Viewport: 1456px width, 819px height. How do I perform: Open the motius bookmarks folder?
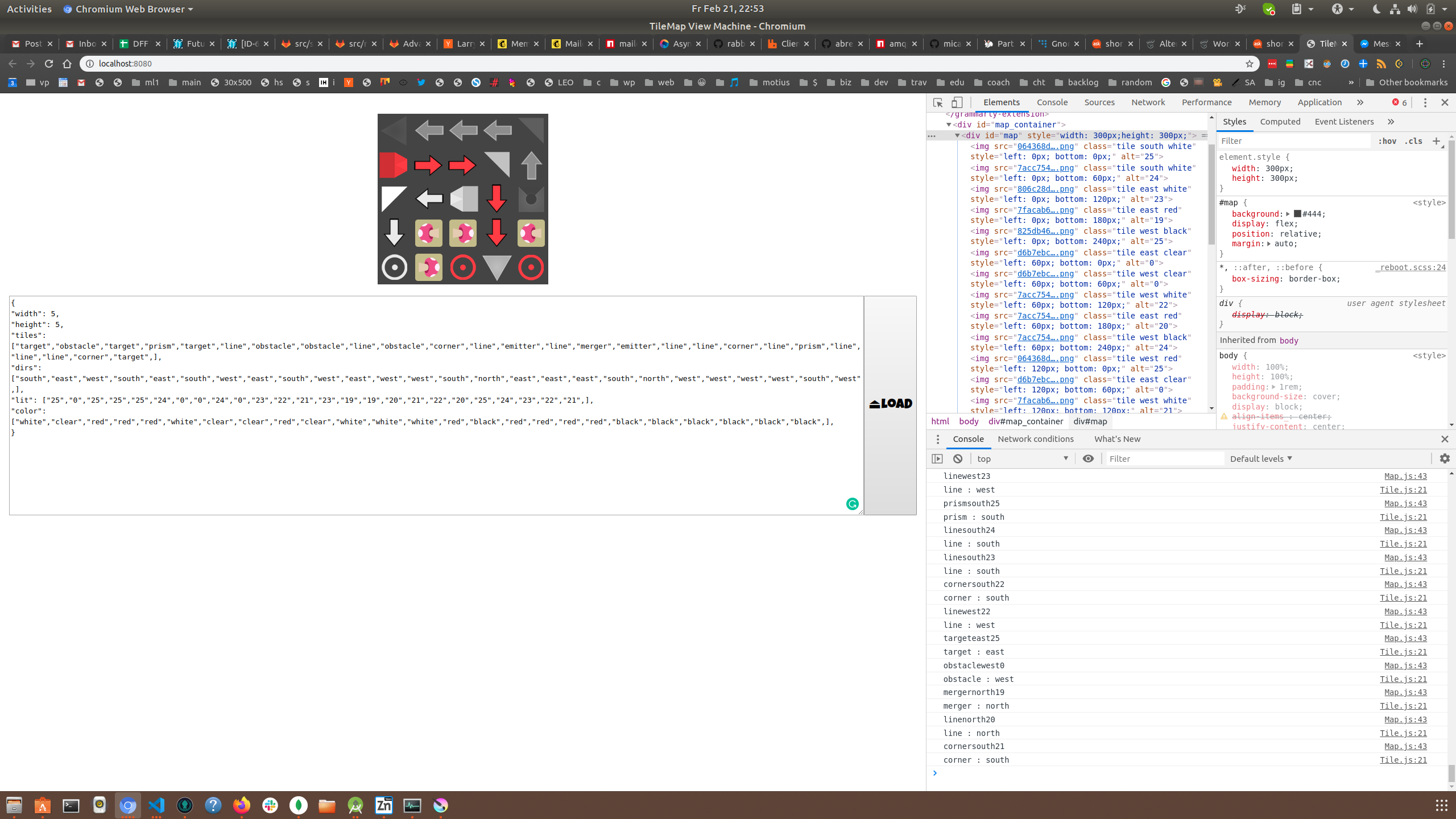pos(770,82)
